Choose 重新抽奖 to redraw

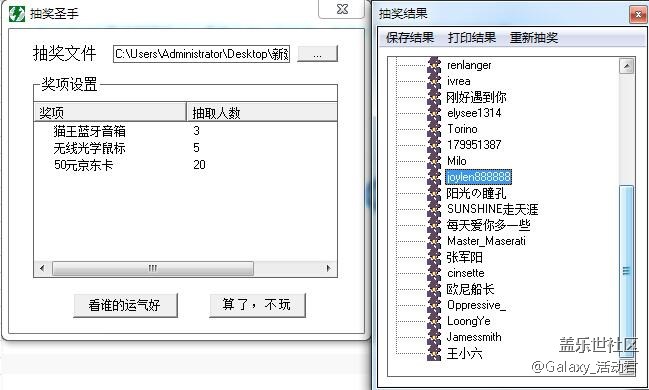pos(534,38)
